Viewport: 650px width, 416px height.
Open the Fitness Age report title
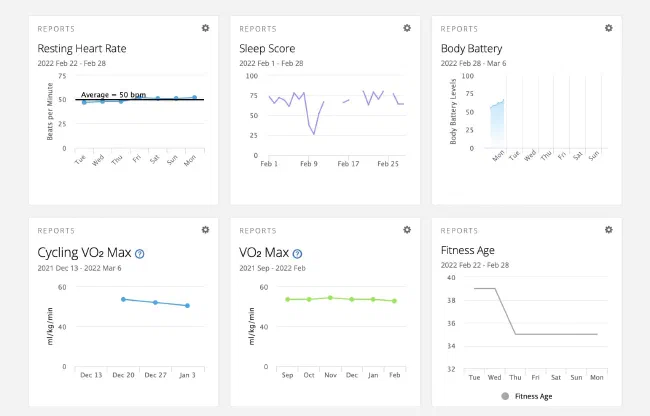coord(468,250)
